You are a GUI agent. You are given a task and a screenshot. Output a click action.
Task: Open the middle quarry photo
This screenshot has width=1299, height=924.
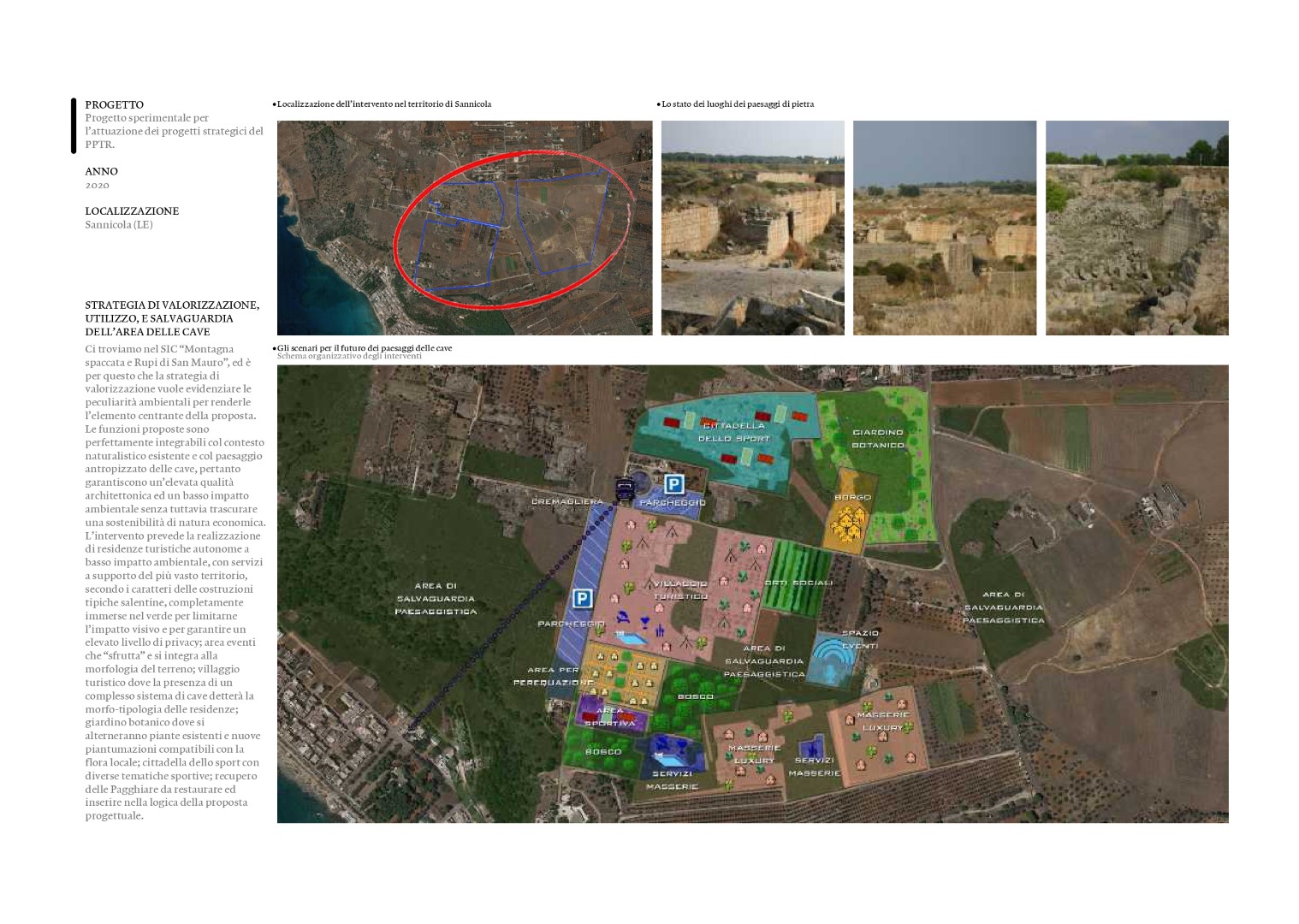945,228
